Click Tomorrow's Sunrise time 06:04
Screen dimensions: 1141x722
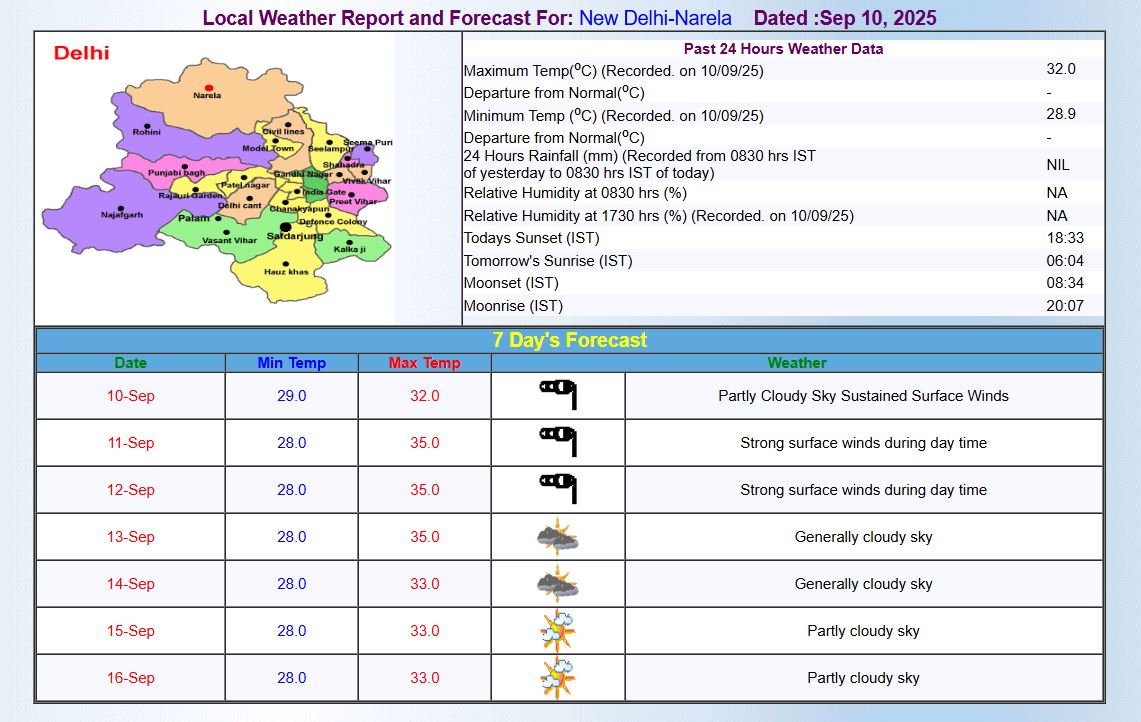[1065, 261]
